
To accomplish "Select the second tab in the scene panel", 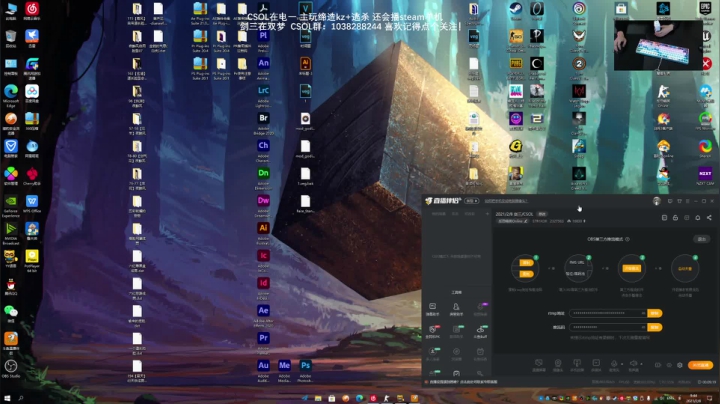I will click(x=455, y=214).
